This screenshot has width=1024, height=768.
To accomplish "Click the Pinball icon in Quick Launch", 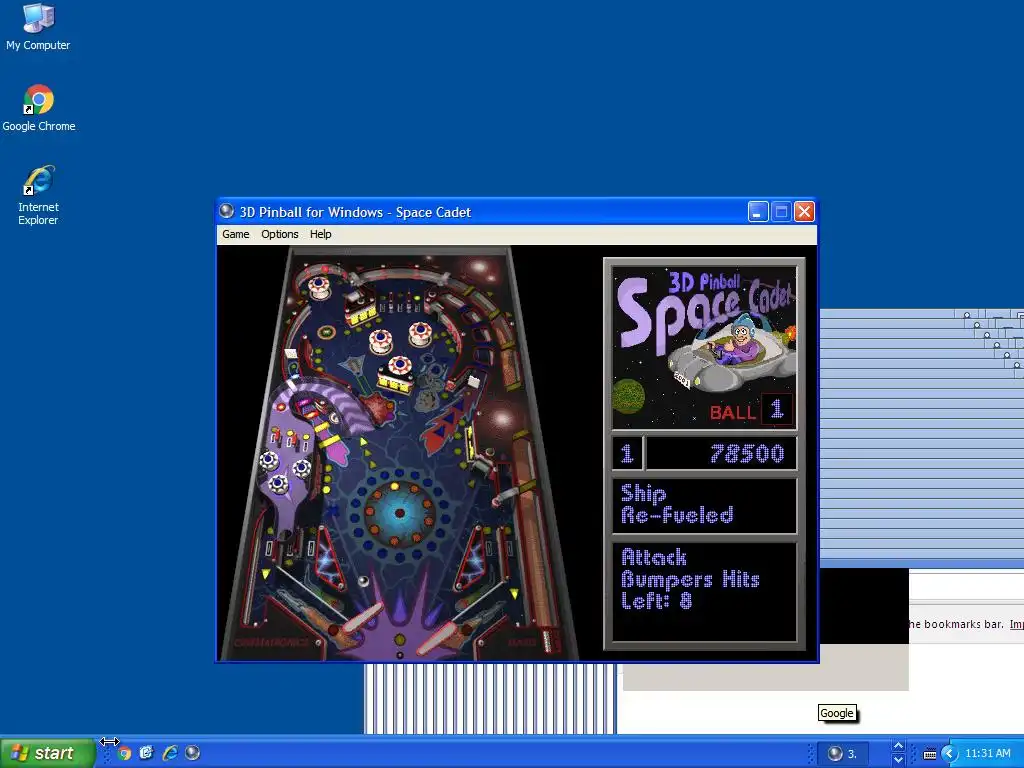I will tap(192, 753).
